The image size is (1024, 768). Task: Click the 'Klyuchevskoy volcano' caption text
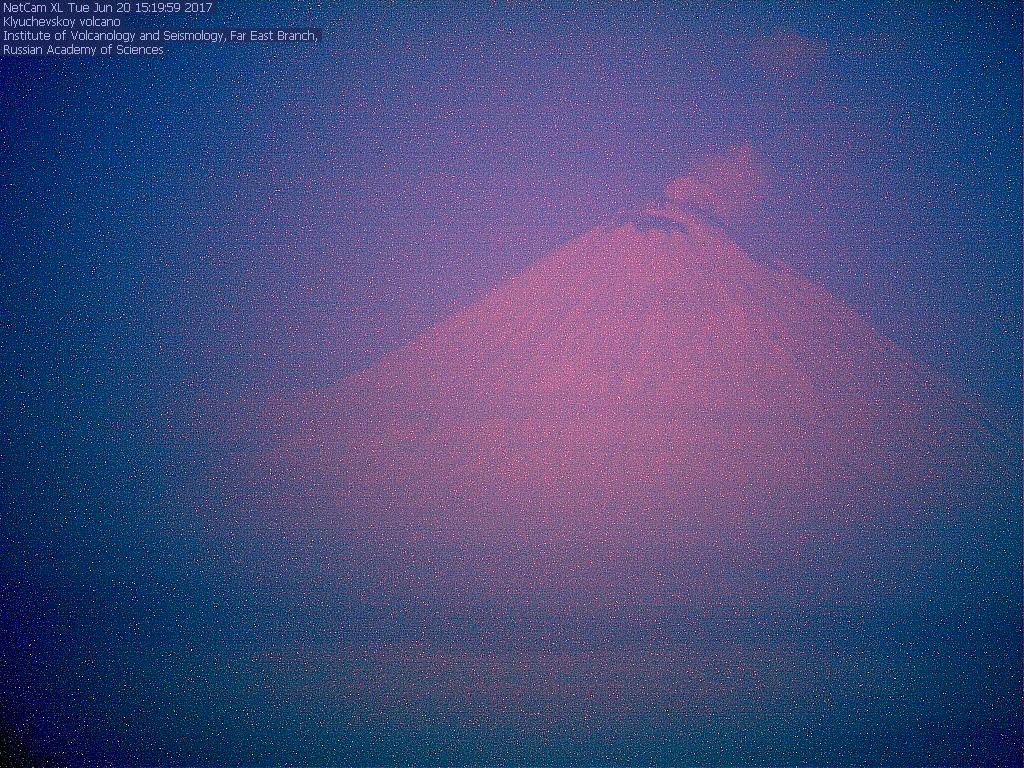62,22
